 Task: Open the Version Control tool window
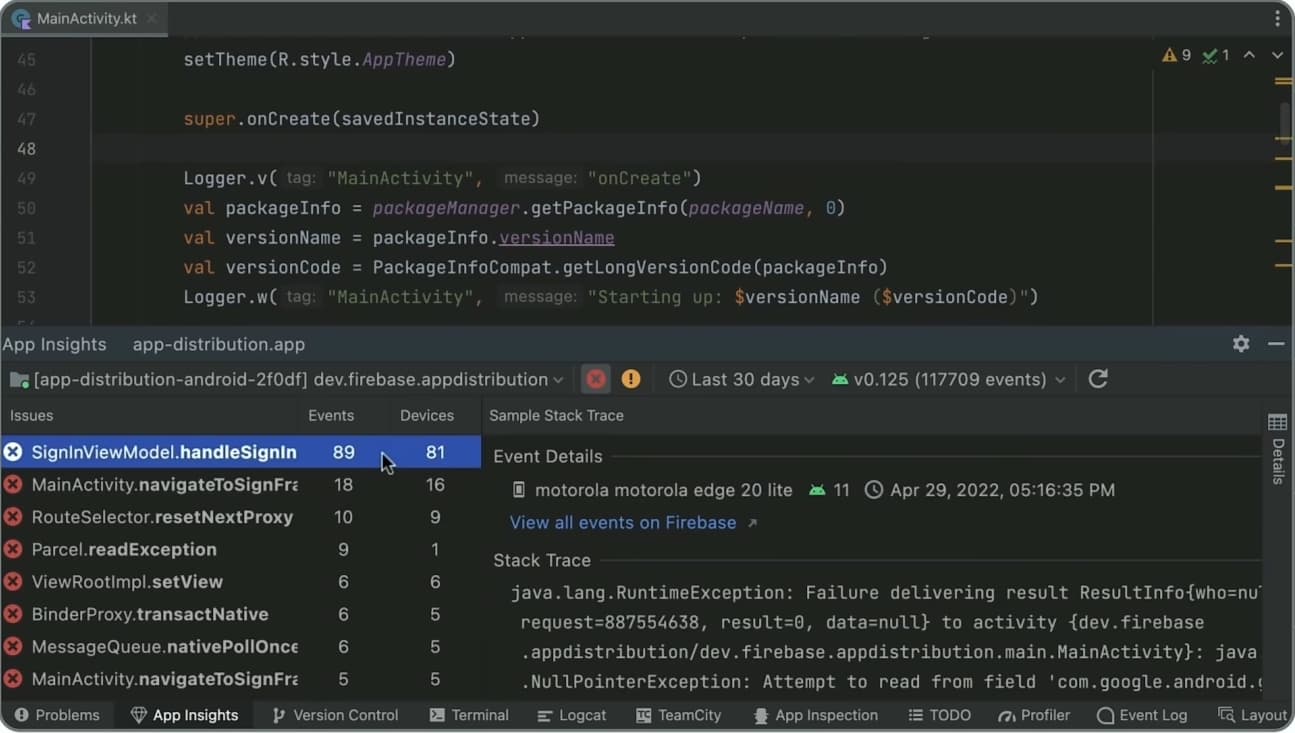point(335,715)
